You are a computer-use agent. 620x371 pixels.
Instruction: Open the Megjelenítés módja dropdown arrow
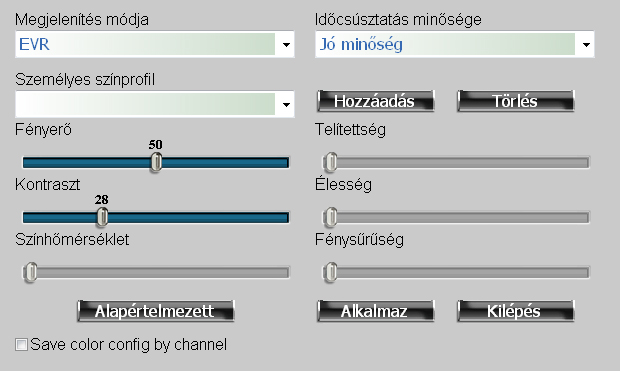pos(286,44)
